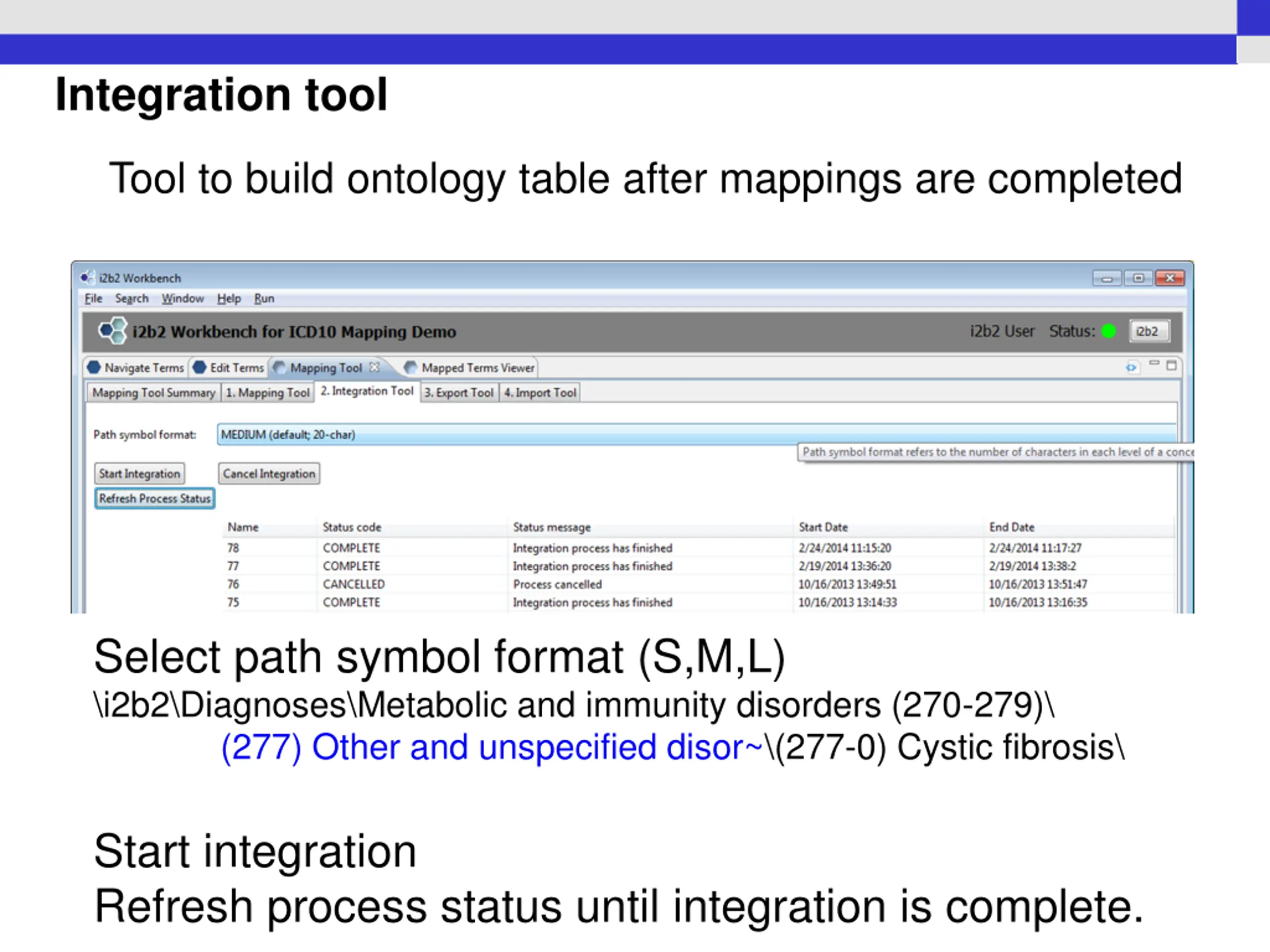This screenshot has height=952, width=1270.
Task: Switch to Navigate Terms view
Action: [x=136, y=368]
